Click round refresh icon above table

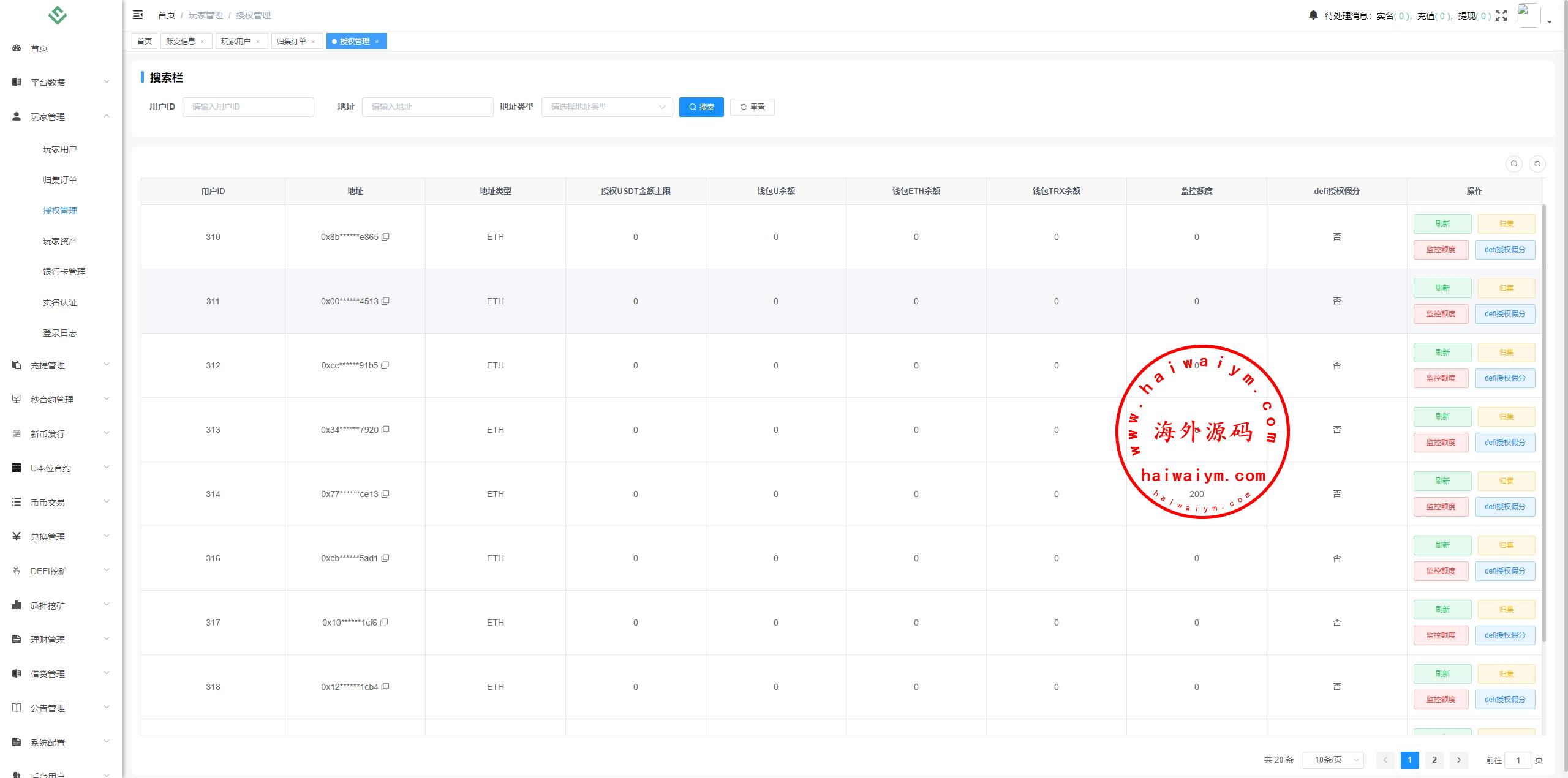1537,164
